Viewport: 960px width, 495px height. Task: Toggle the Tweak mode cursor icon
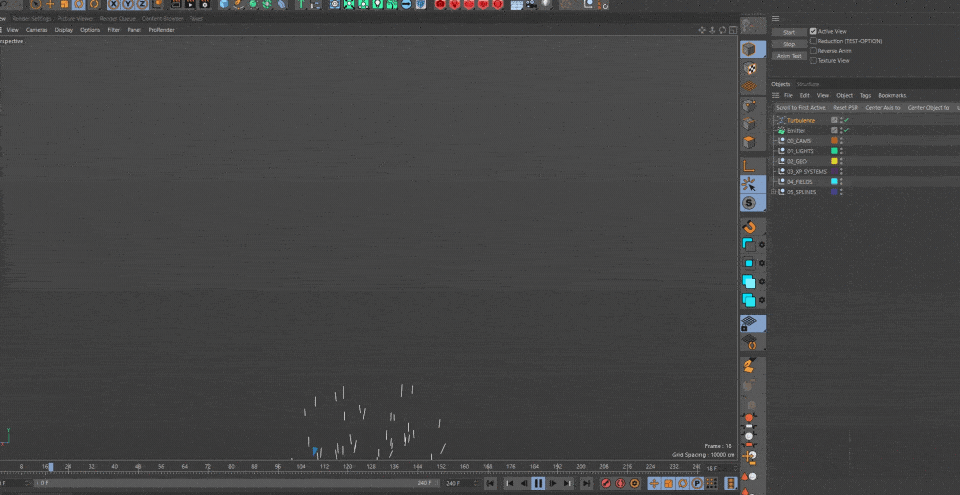tap(749, 184)
